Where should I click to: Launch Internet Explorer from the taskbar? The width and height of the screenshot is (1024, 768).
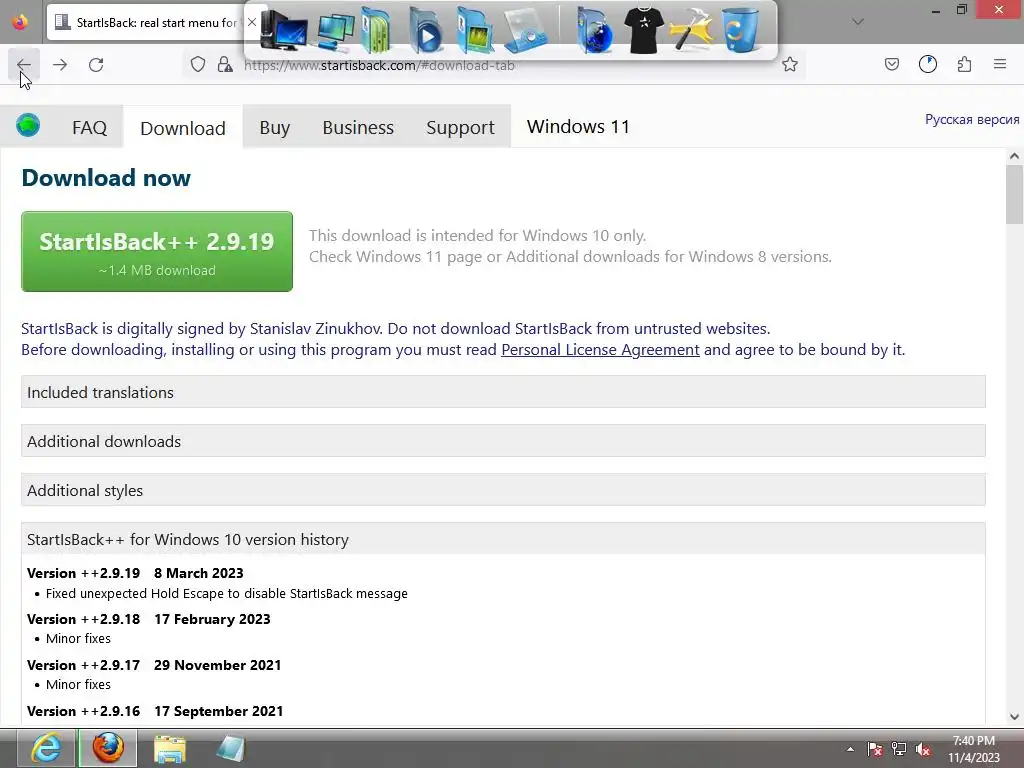[x=46, y=748]
